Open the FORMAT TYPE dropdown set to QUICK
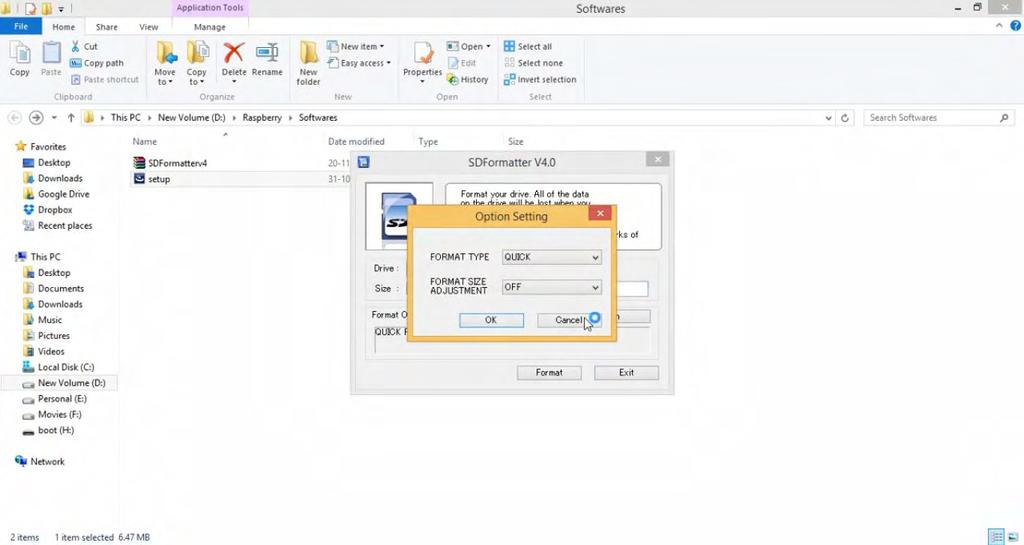Viewport: 1024px width, 545px height. (x=551, y=257)
